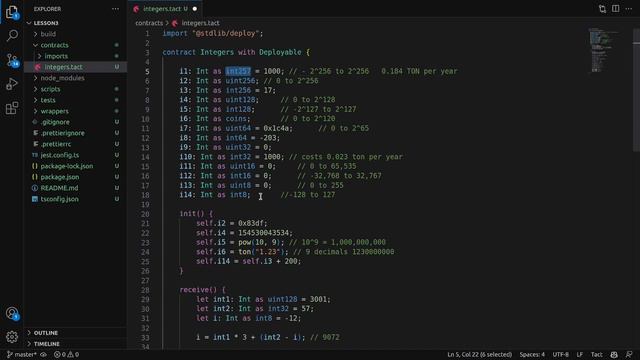Viewport: 640px width, 360px height.
Task: Change end of line sequence LF
Action: [x=580, y=355]
